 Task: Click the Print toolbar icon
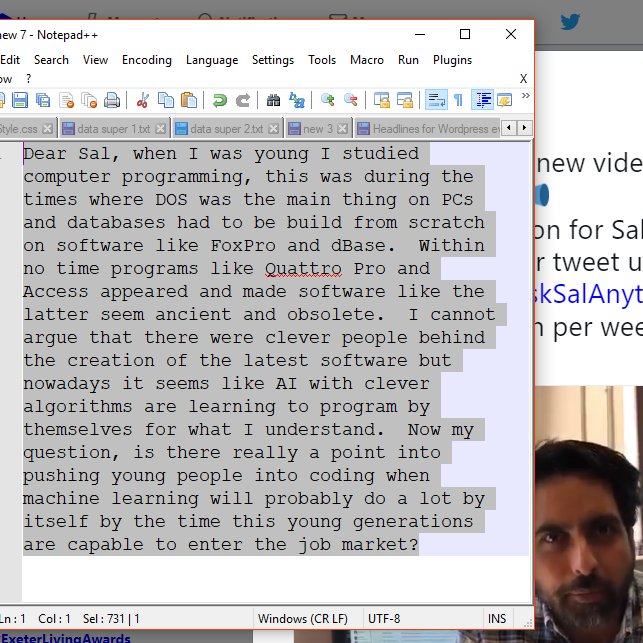pos(112,100)
